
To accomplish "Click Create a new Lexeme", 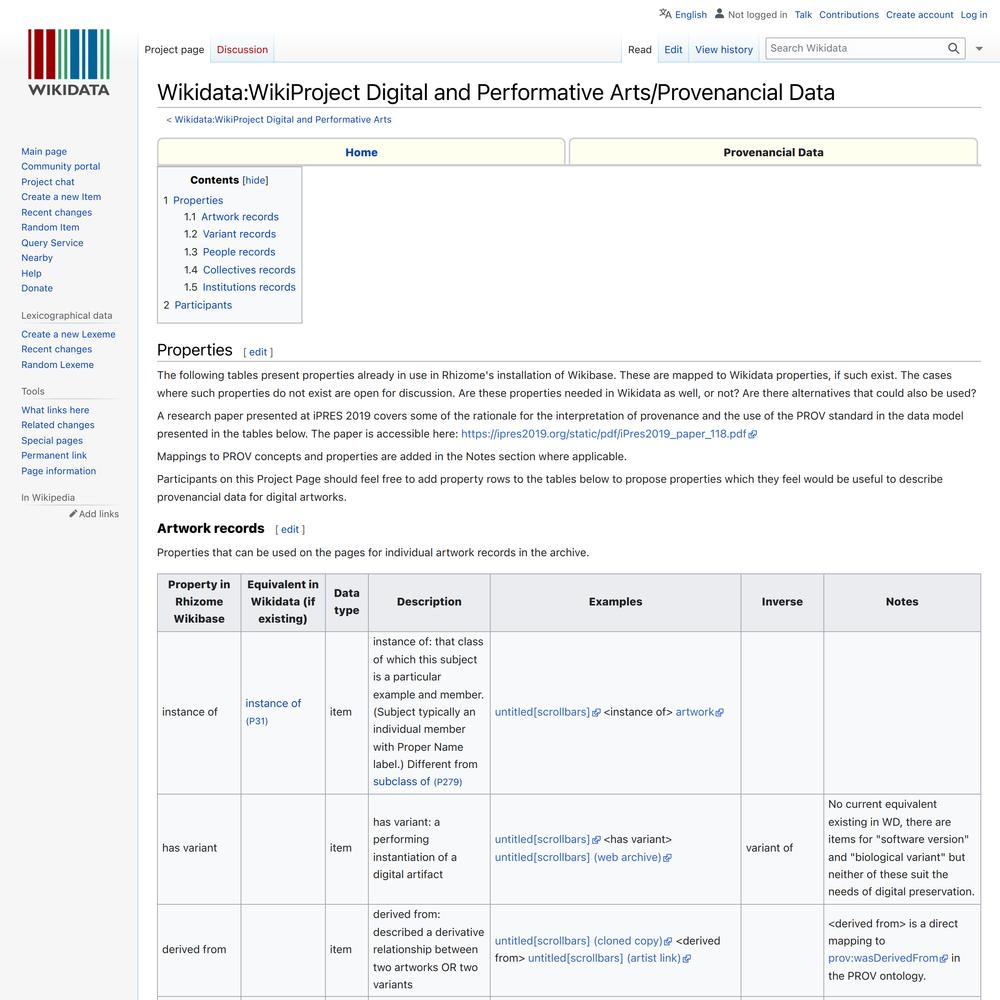I will pyautogui.click(x=68, y=334).
